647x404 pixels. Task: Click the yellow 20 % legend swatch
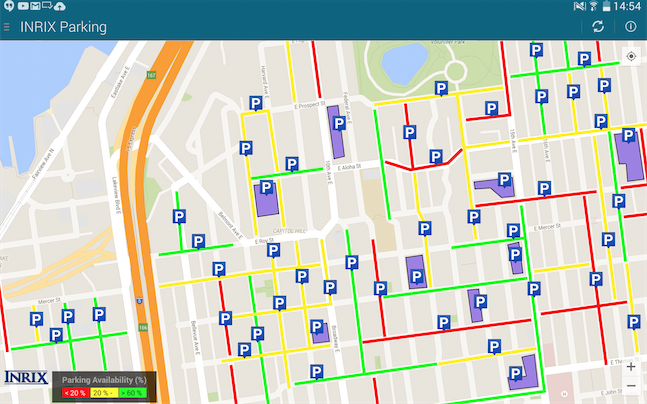104,393
